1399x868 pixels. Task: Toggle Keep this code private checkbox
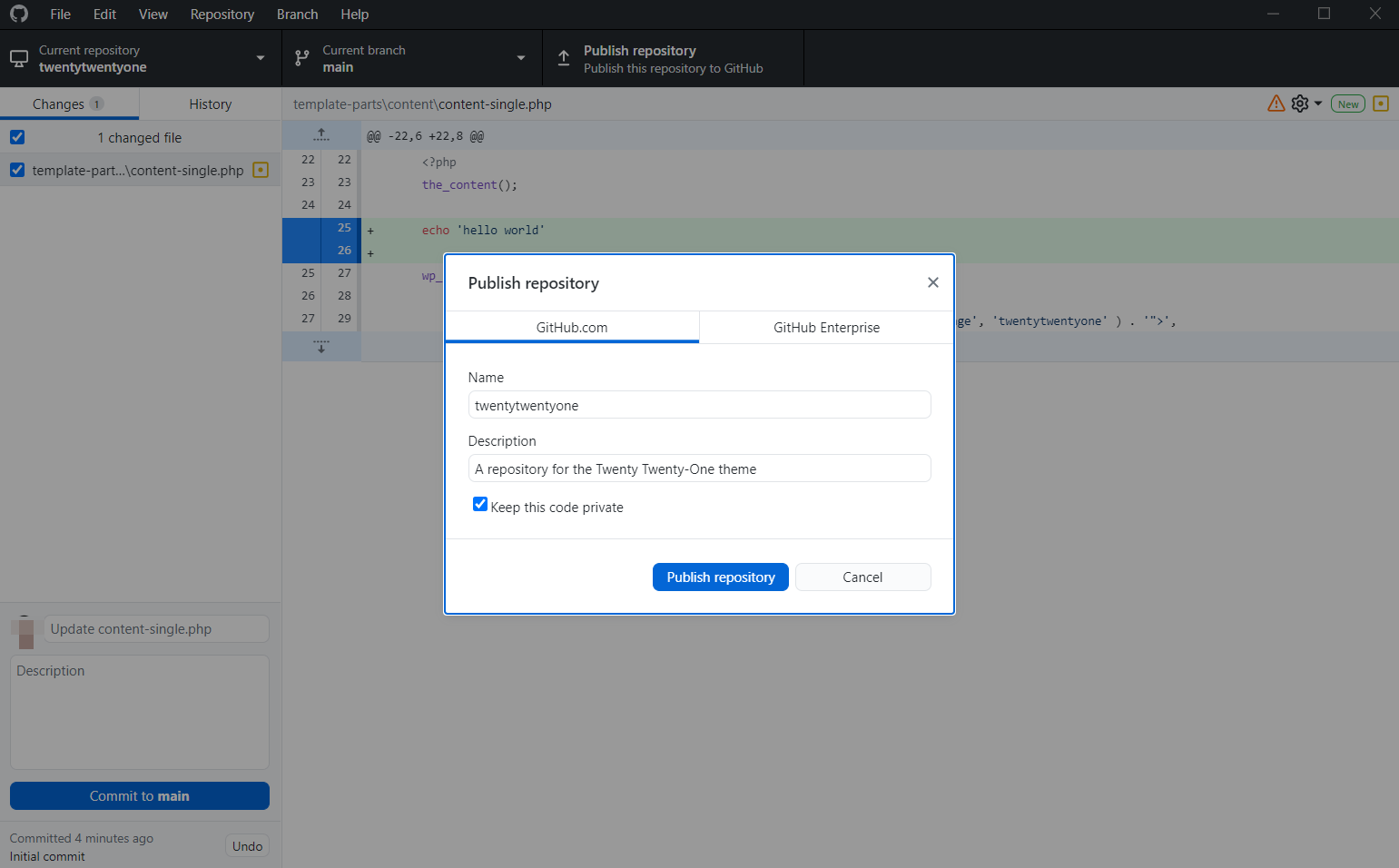[x=480, y=504]
